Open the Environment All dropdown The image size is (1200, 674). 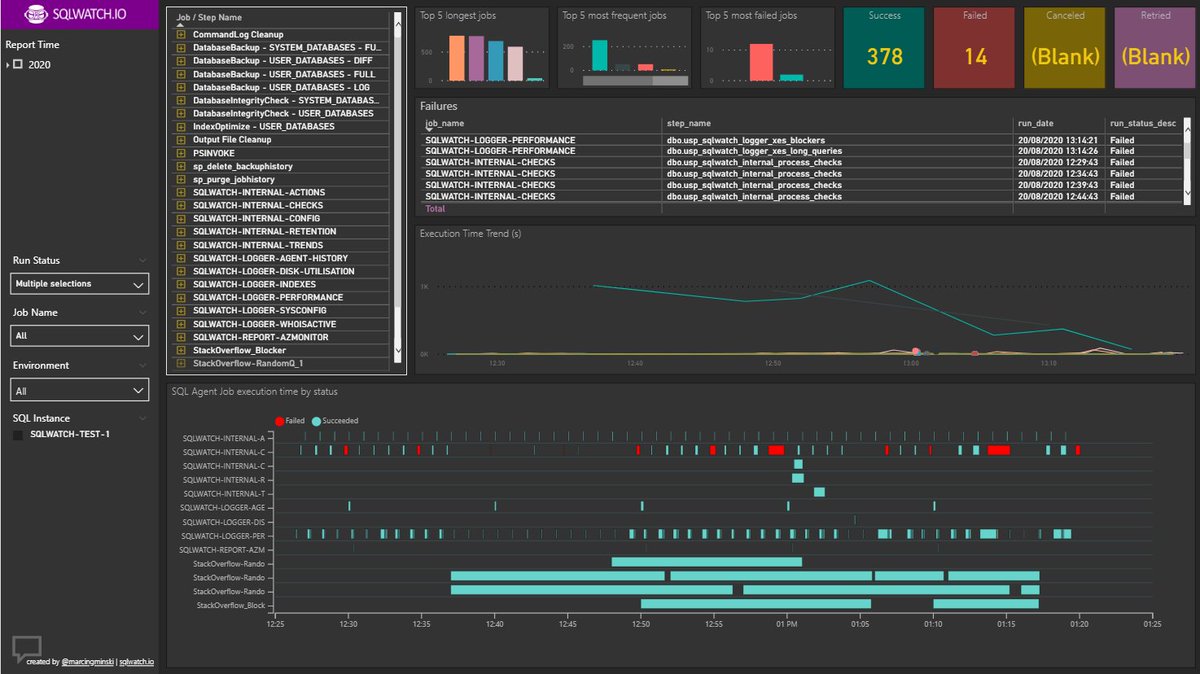click(80, 391)
